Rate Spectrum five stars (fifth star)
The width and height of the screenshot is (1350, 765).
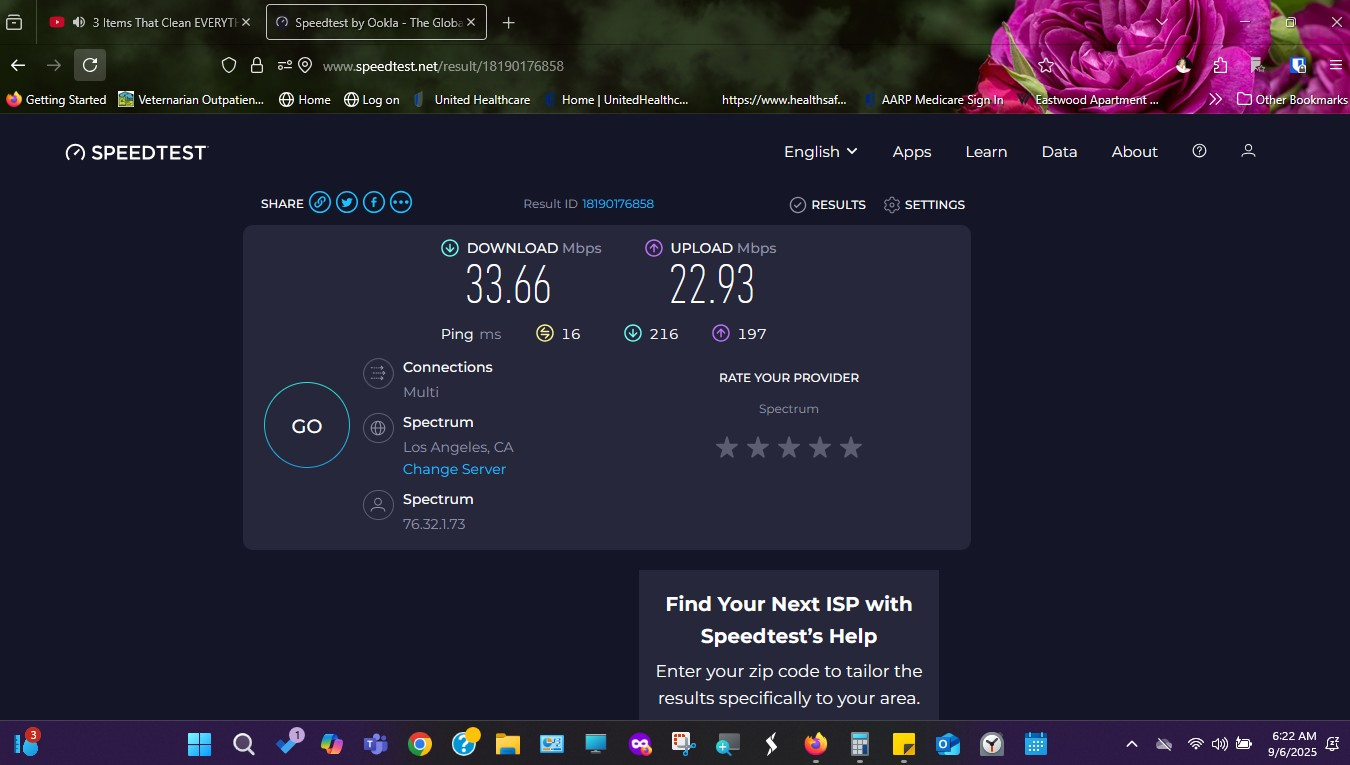point(851,447)
